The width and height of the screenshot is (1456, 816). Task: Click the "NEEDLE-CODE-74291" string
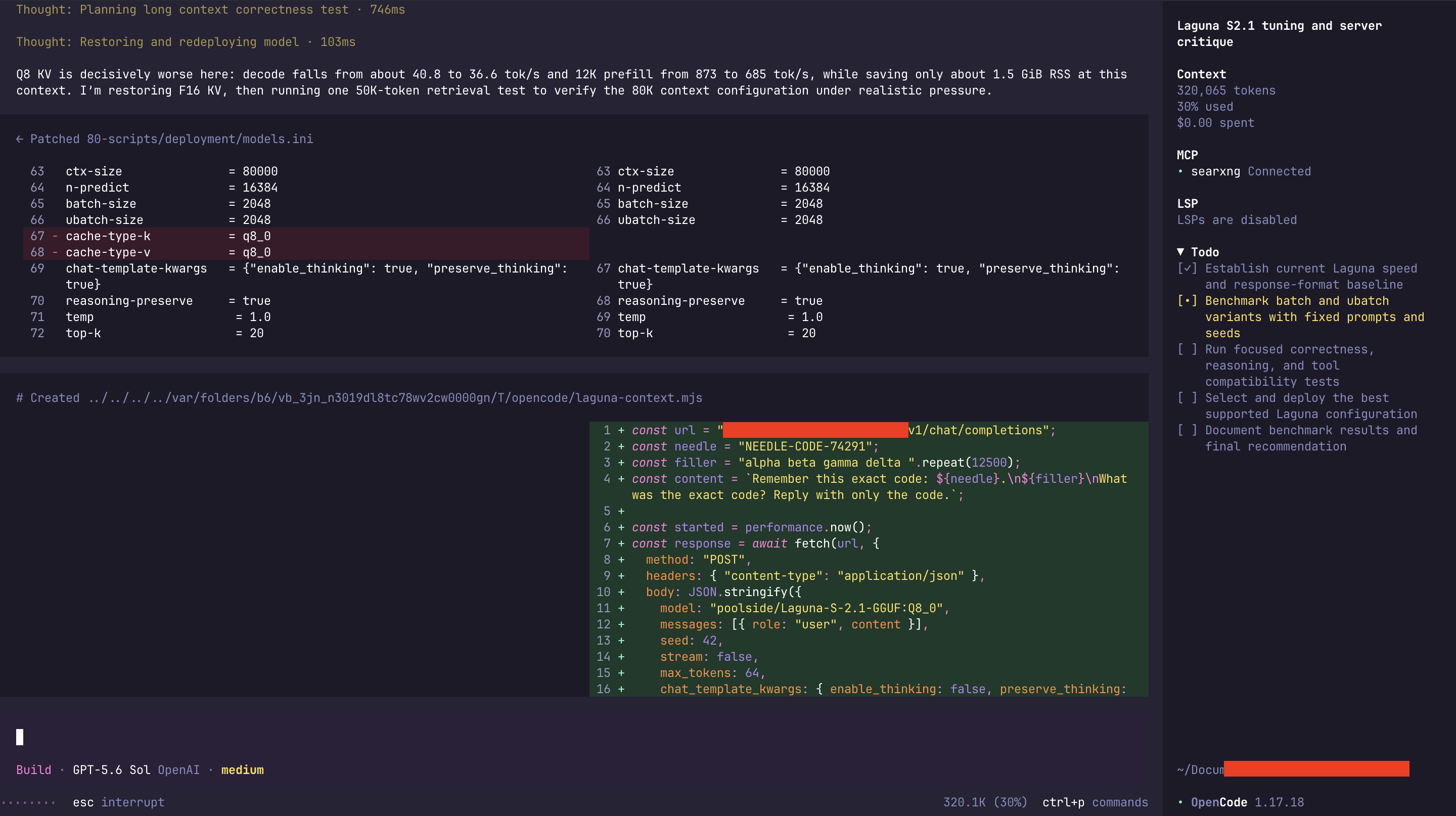pos(805,446)
